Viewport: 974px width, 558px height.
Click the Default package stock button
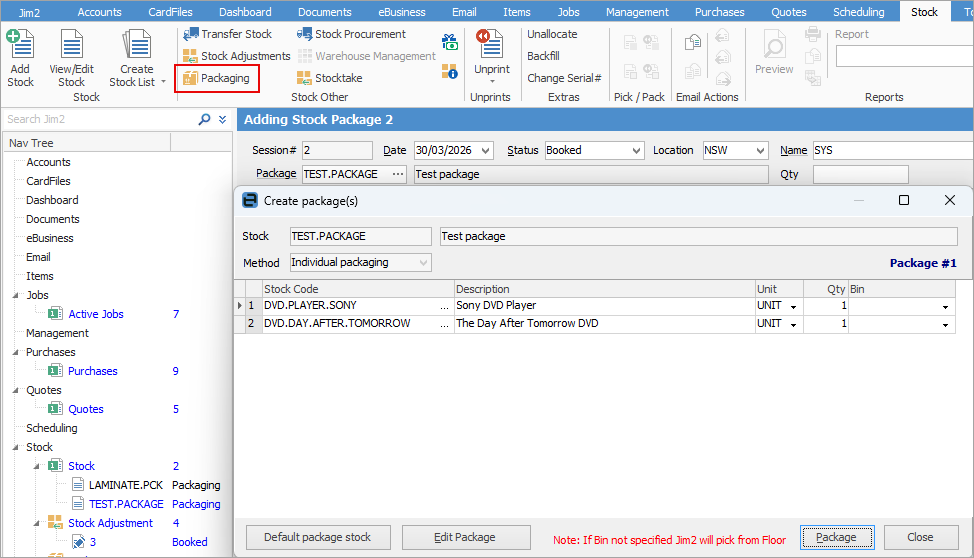(317, 537)
